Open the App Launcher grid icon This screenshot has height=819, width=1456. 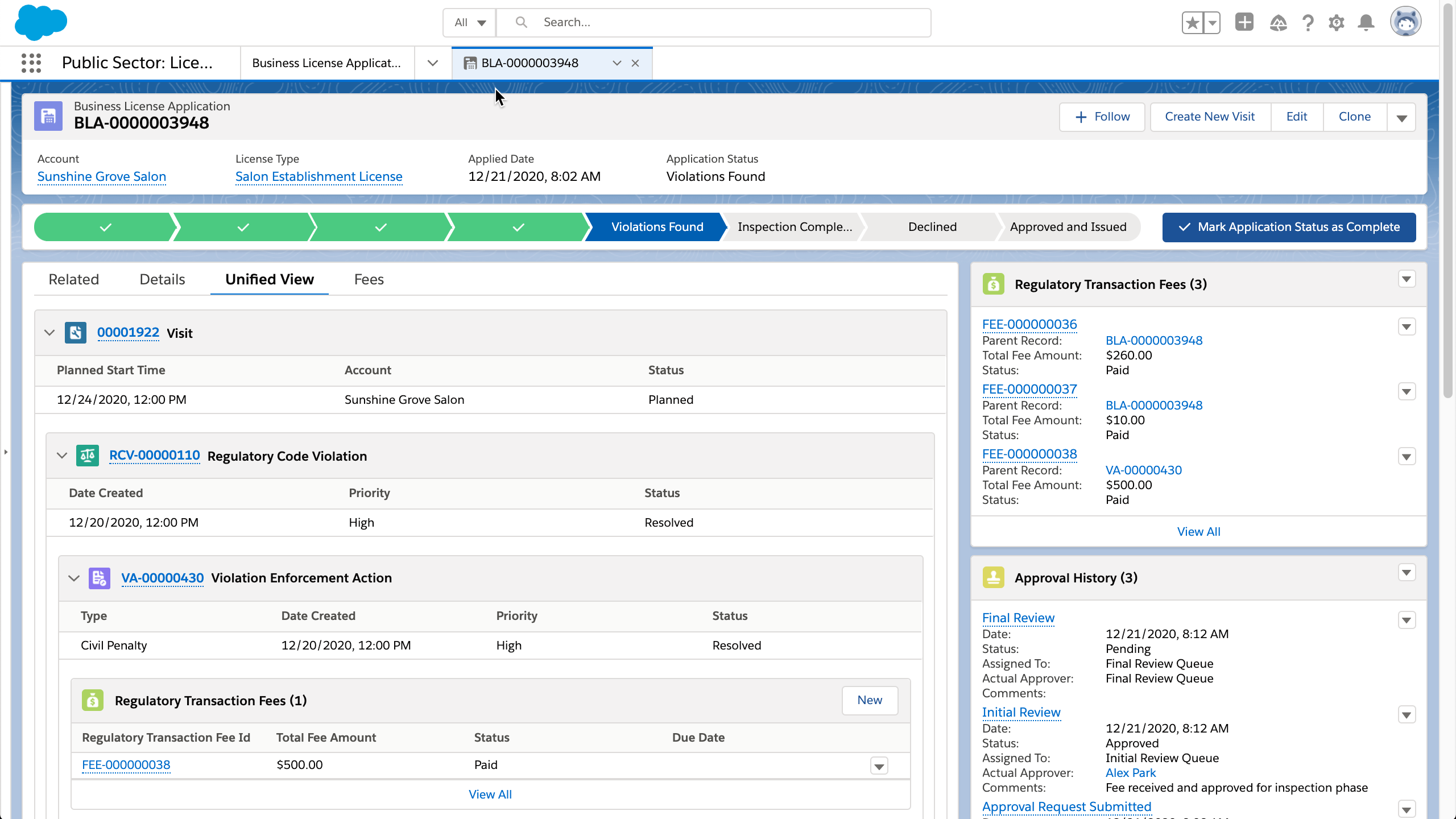tap(31, 63)
